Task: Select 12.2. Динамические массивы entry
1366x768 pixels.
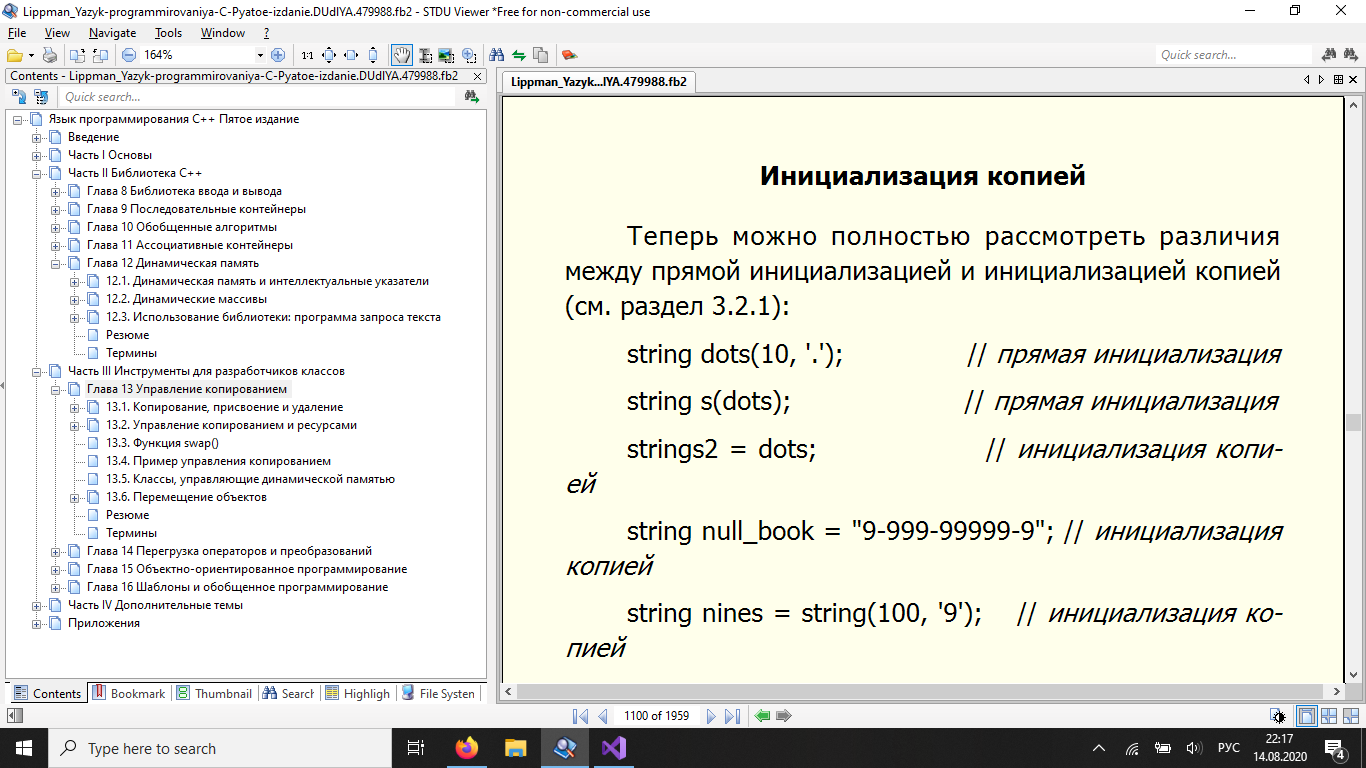Action: point(186,299)
